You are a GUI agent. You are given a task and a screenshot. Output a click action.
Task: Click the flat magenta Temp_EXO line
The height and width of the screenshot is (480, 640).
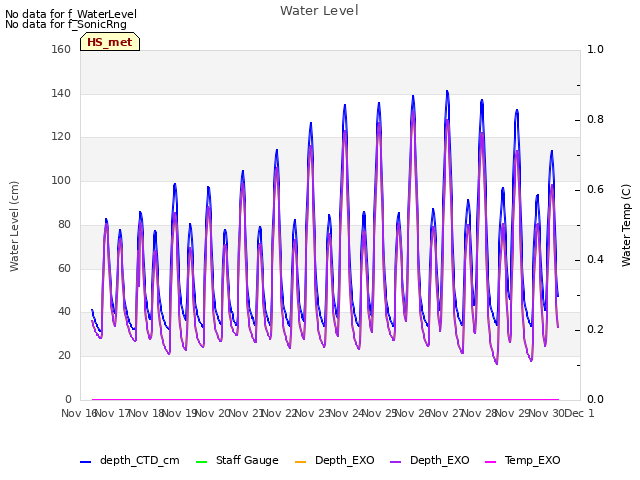point(325,399)
